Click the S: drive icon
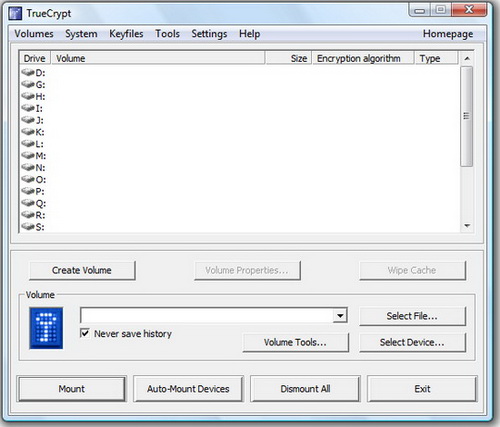Image resolution: width=500 pixels, height=427 pixels. (x=28, y=227)
